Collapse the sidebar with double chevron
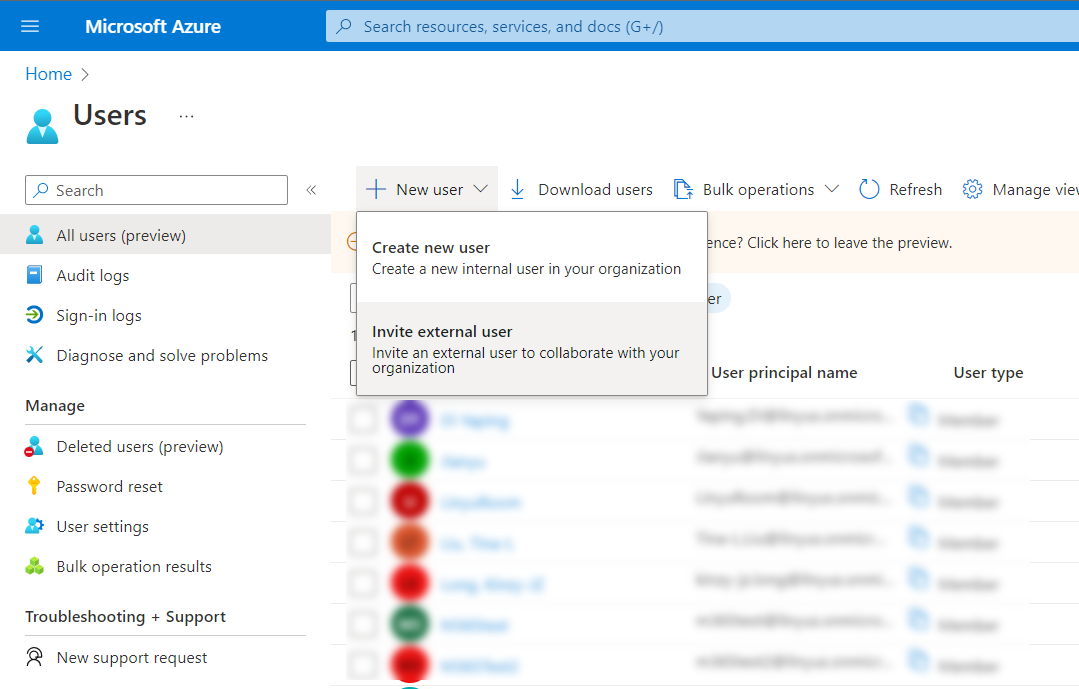The width and height of the screenshot is (1079, 689). coord(311,190)
